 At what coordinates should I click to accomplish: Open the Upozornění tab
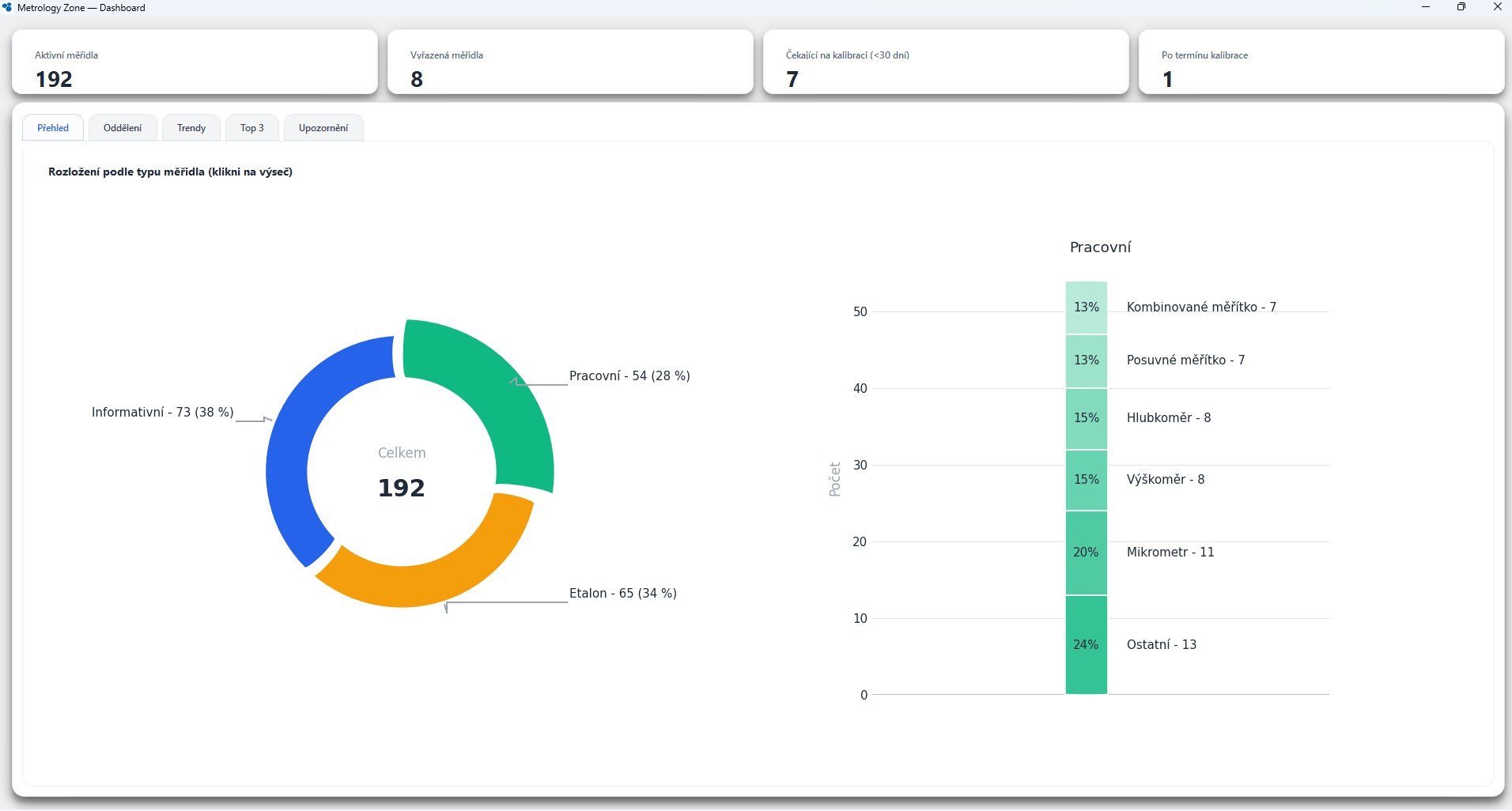pyautogui.click(x=323, y=128)
